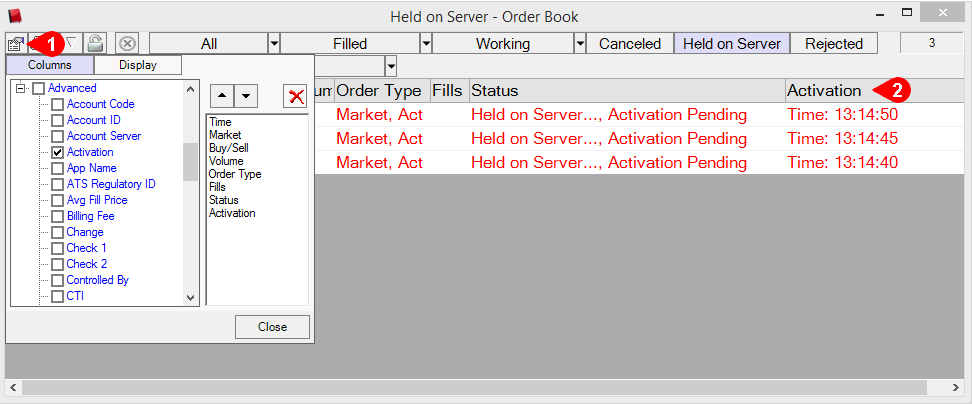972x404 pixels.
Task: Switch to the Display tab
Action: 138,65
